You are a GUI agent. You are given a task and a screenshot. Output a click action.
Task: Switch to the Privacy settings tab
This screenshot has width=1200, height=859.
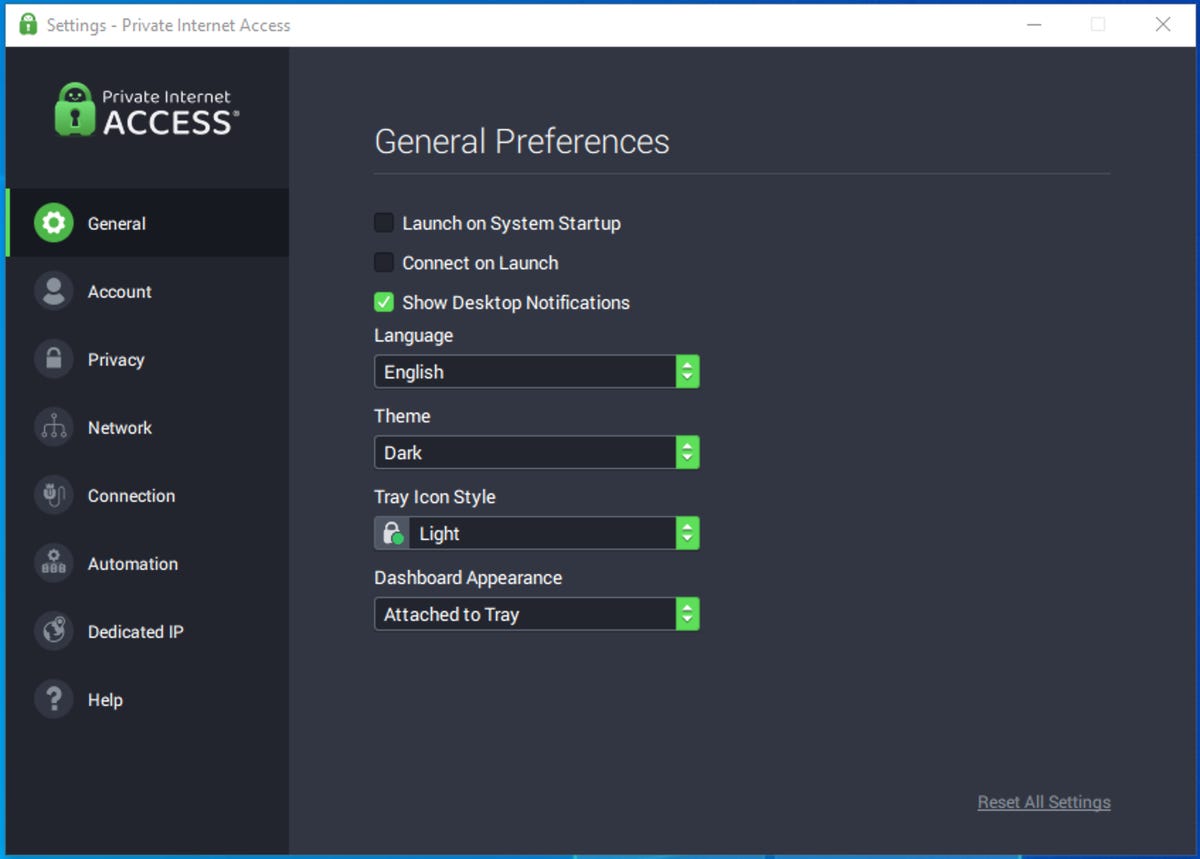(x=148, y=359)
